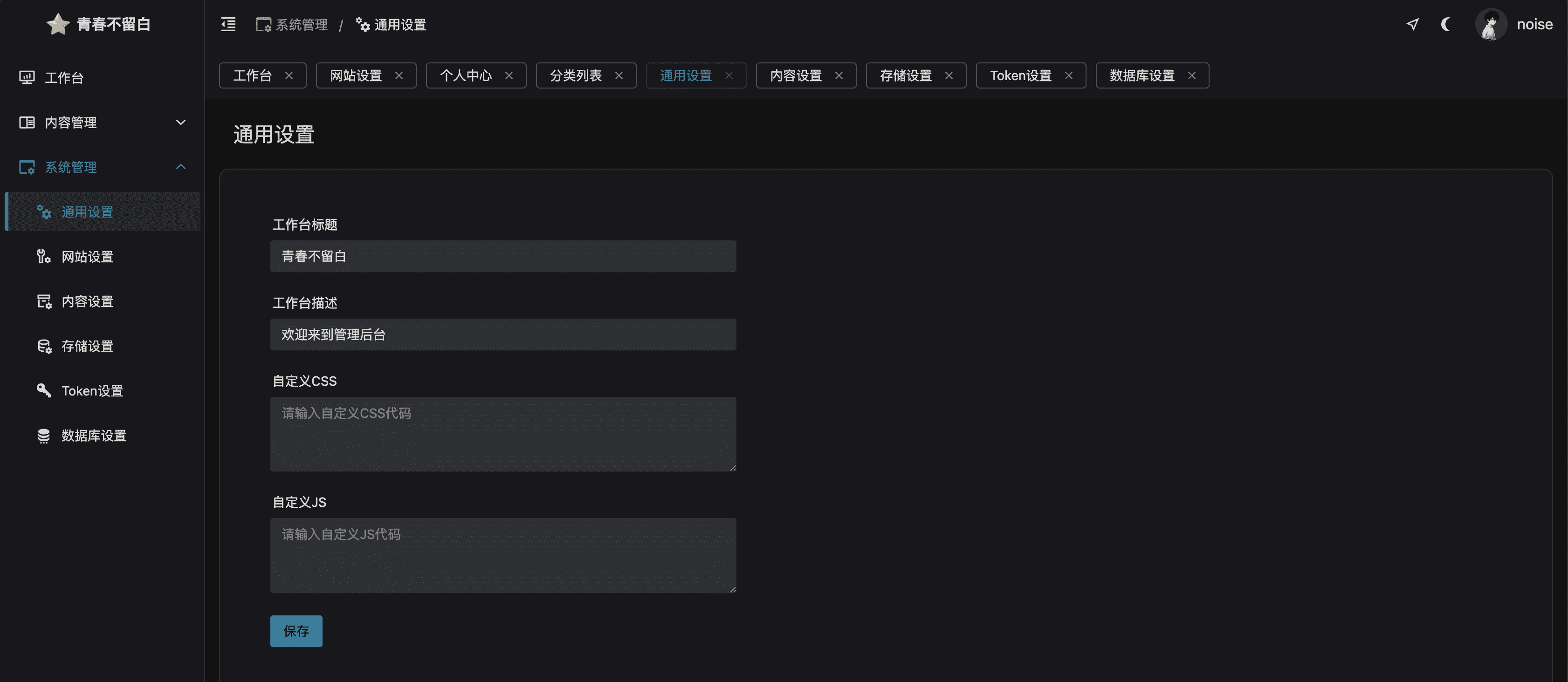Open 存储设置 in the sidebar

tap(87, 346)
